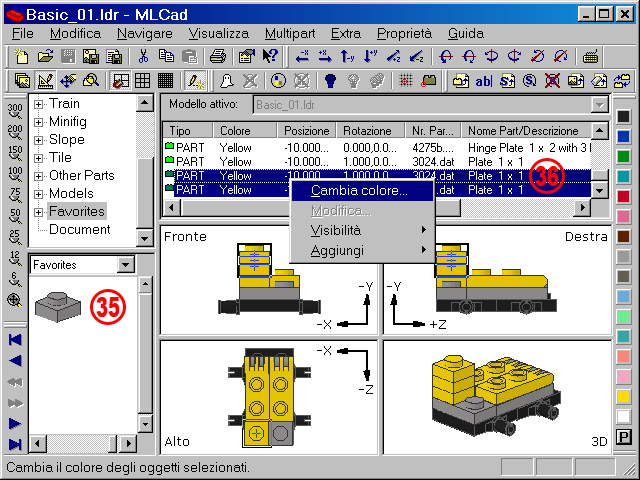Toggle fine grid button
This screenshot has width=640, height=480.
tap(165, 81)
